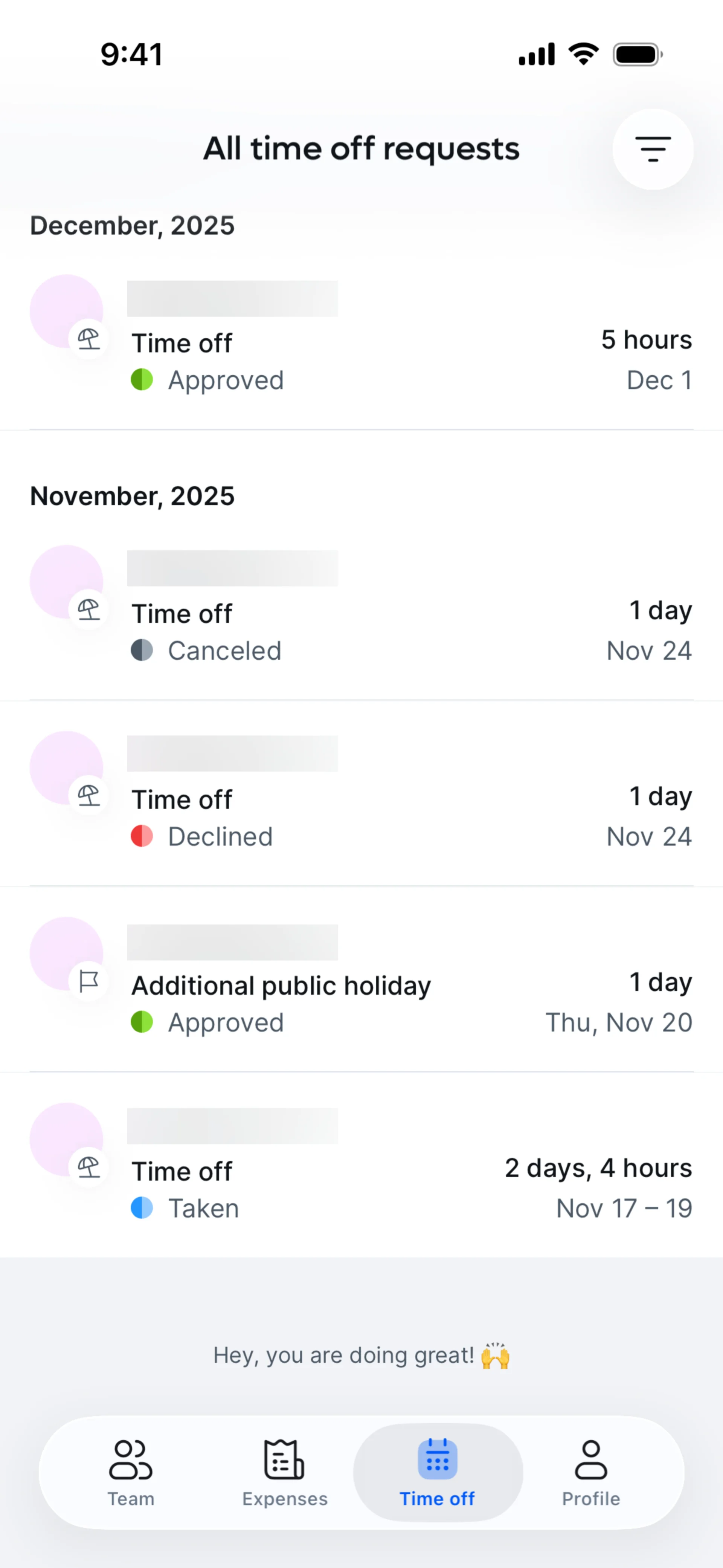
Task: Select the Time off tab
Action: click(438, 1472)
